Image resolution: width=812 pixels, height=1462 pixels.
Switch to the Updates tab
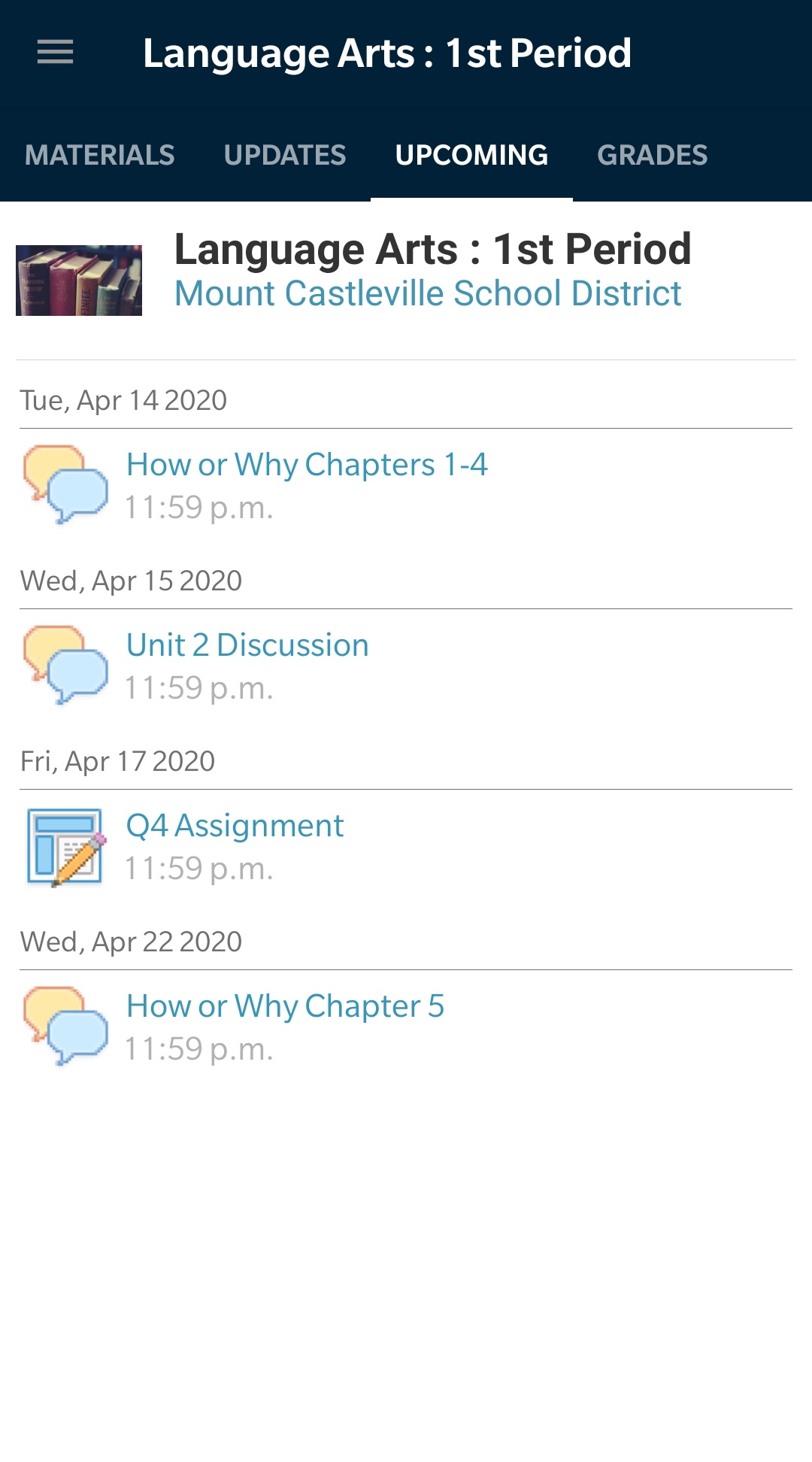pyautogui.click(x=285, y=156)
